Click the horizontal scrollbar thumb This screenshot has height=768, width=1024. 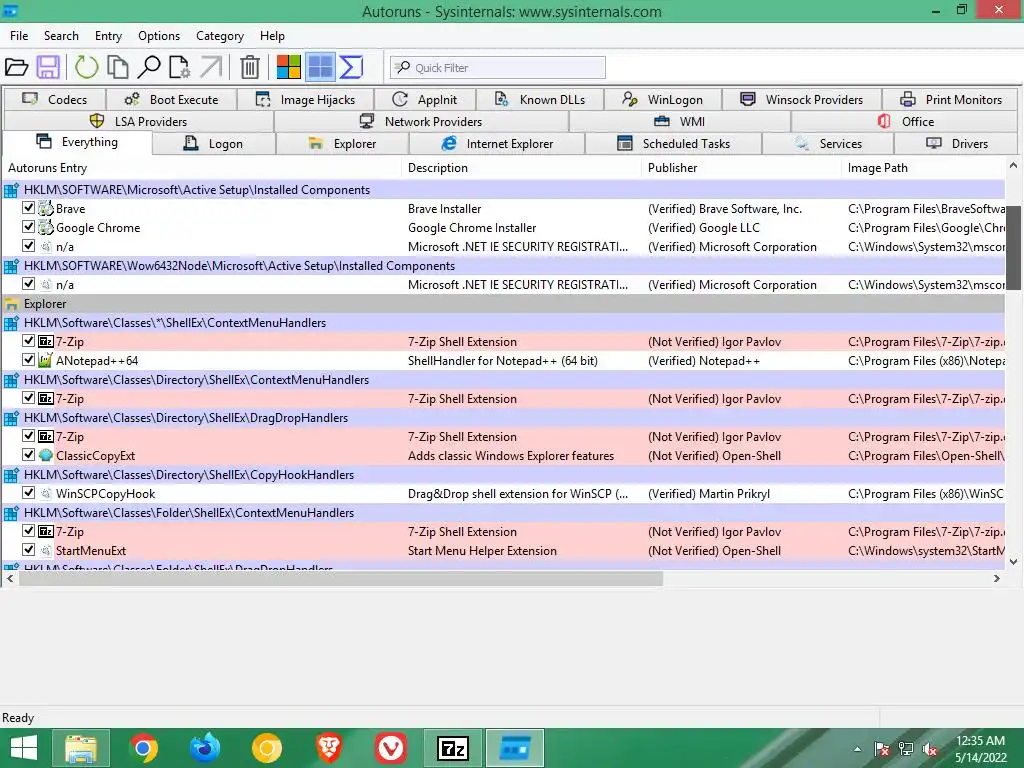[341, 579]
